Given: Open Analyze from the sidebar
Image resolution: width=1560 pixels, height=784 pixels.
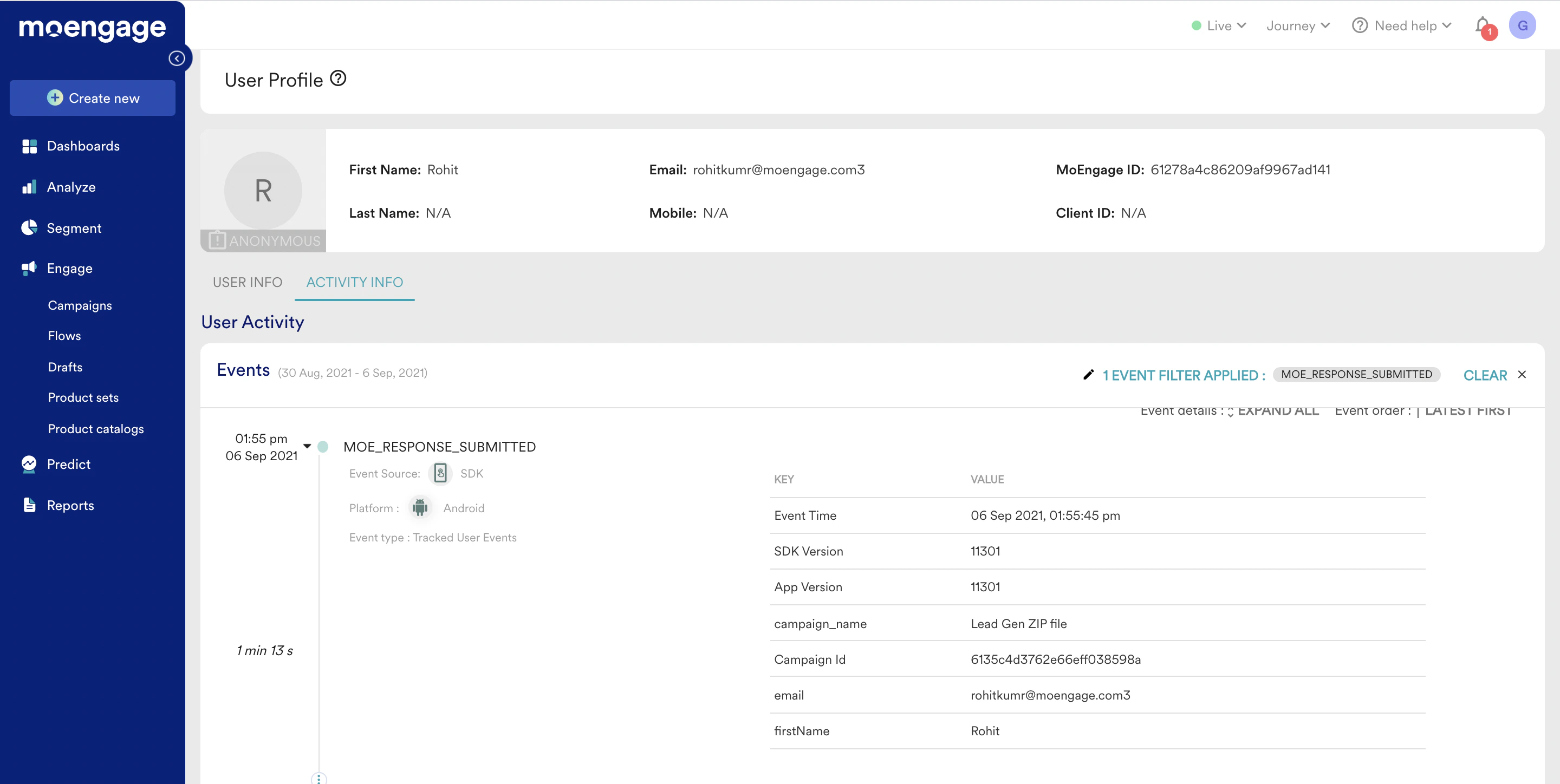Looking at the screenshot, I should point(71,187).
